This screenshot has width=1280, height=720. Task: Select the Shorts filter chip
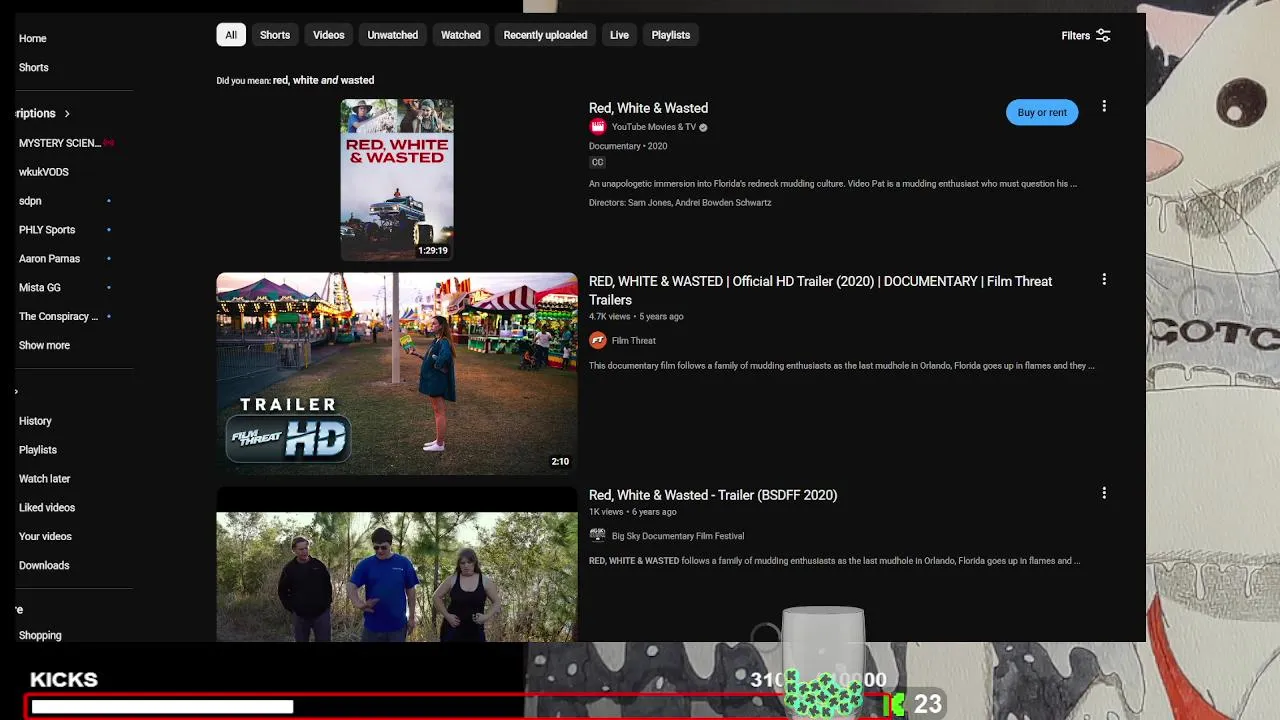(x=275, y=35)
